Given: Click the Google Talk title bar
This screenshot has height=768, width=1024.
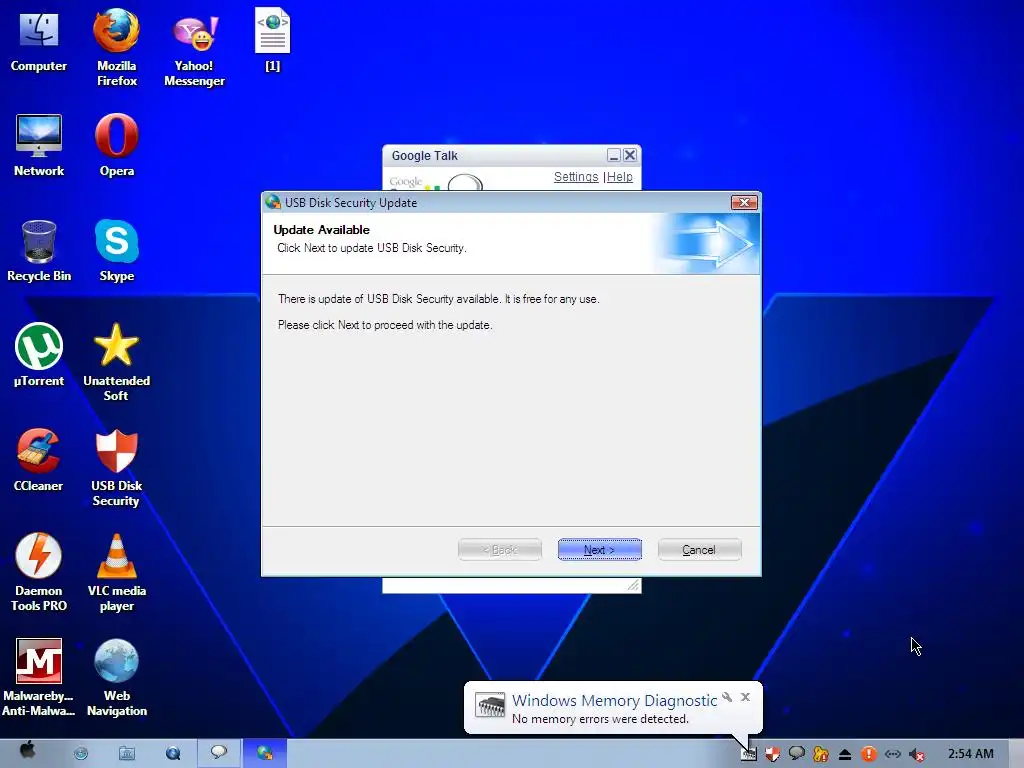Looking at the screenshot, I should (x=494, y=155).
